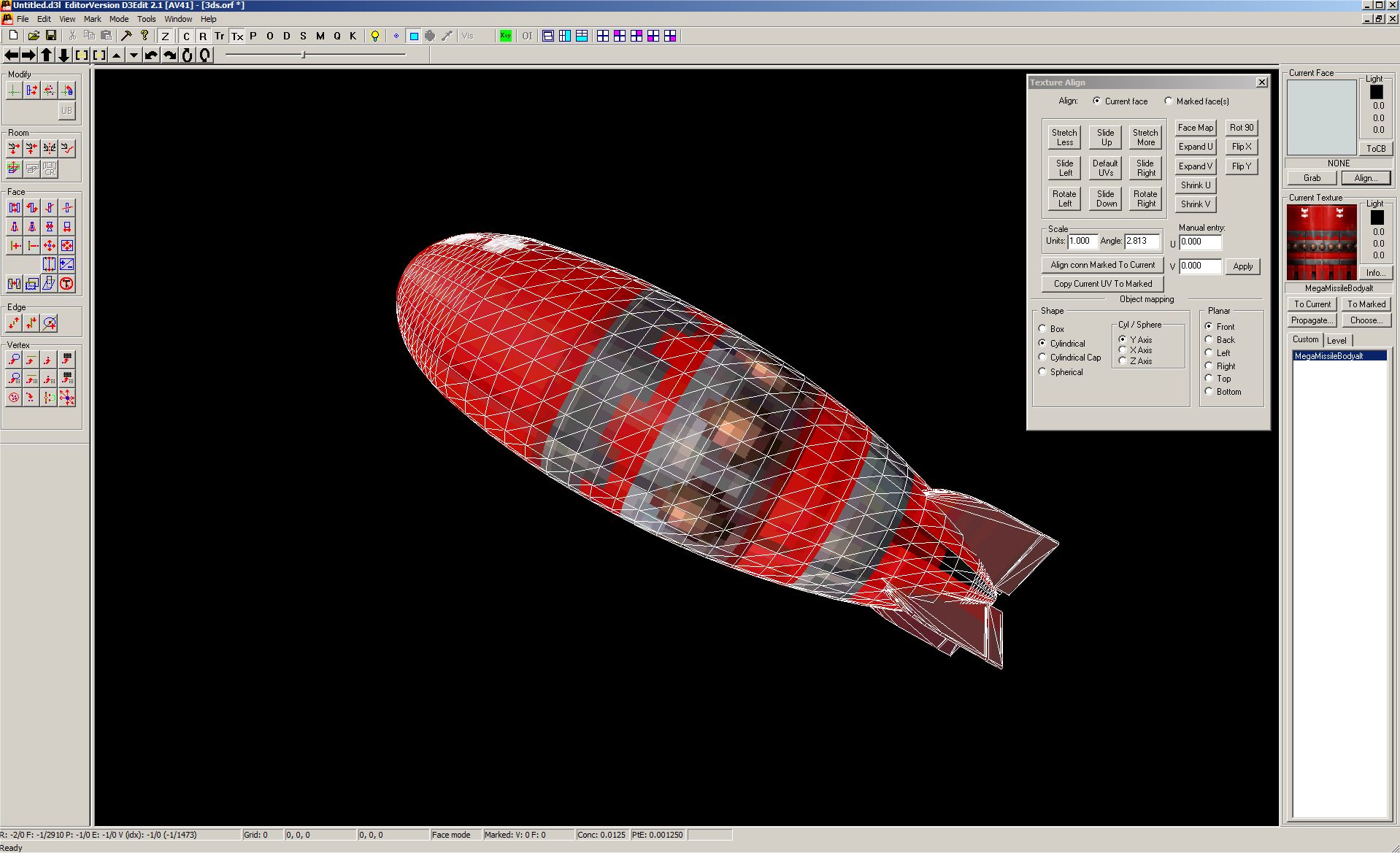Choose the Spherical shape option
1400x853 pixels.
tap(1042, 372)
